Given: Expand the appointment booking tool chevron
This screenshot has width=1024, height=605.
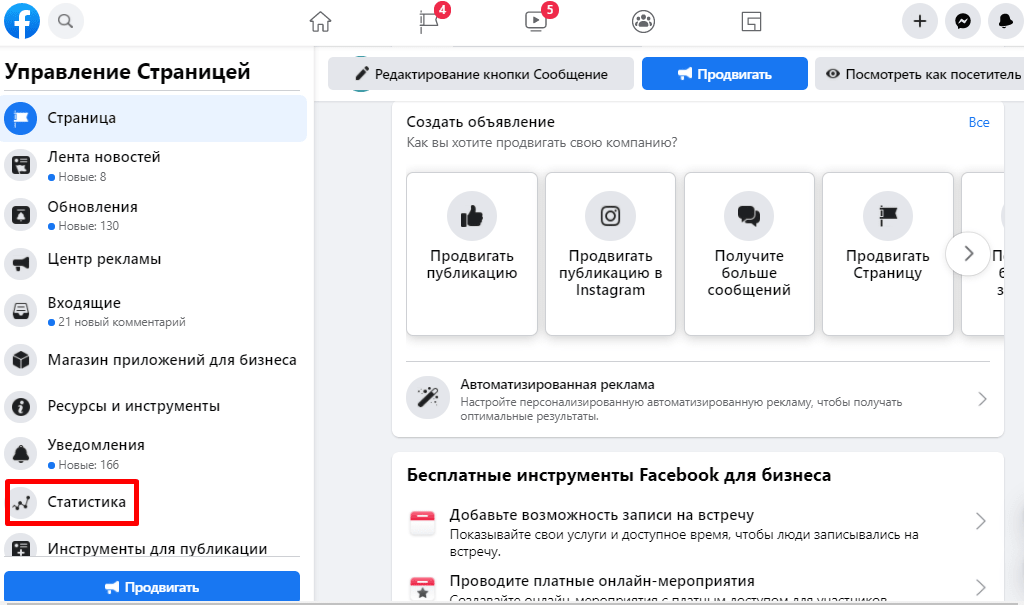Looking at the screenshot, I should coord(982,521).
